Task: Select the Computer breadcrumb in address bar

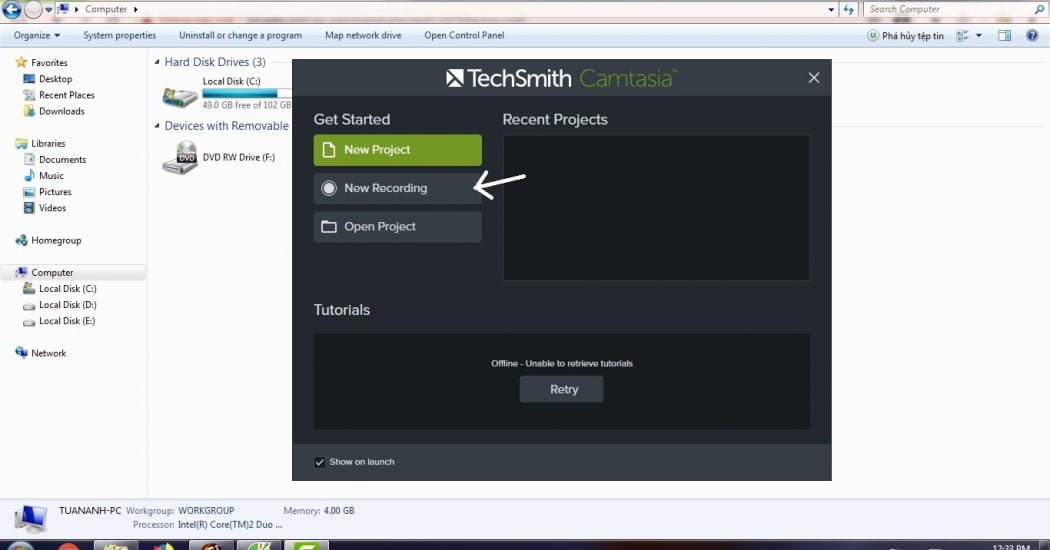Action: tap(106, 9)
